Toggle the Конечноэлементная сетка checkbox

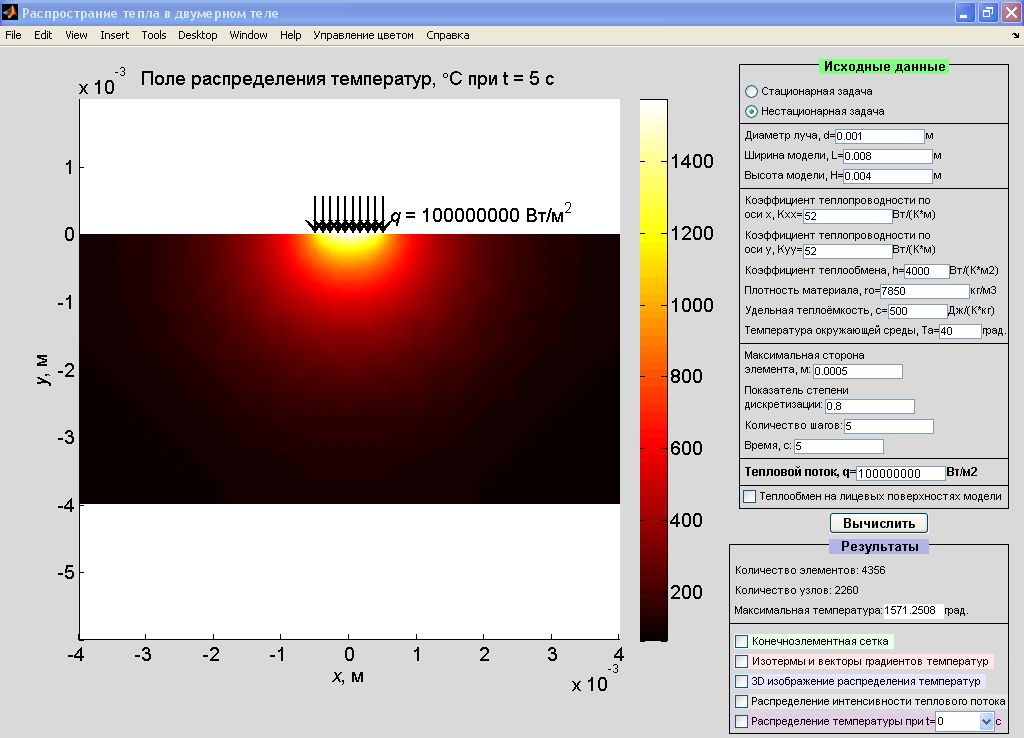point(741,641)
